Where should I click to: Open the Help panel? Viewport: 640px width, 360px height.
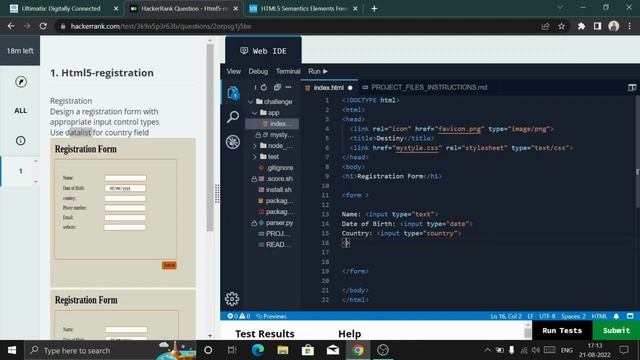[349, 334]
